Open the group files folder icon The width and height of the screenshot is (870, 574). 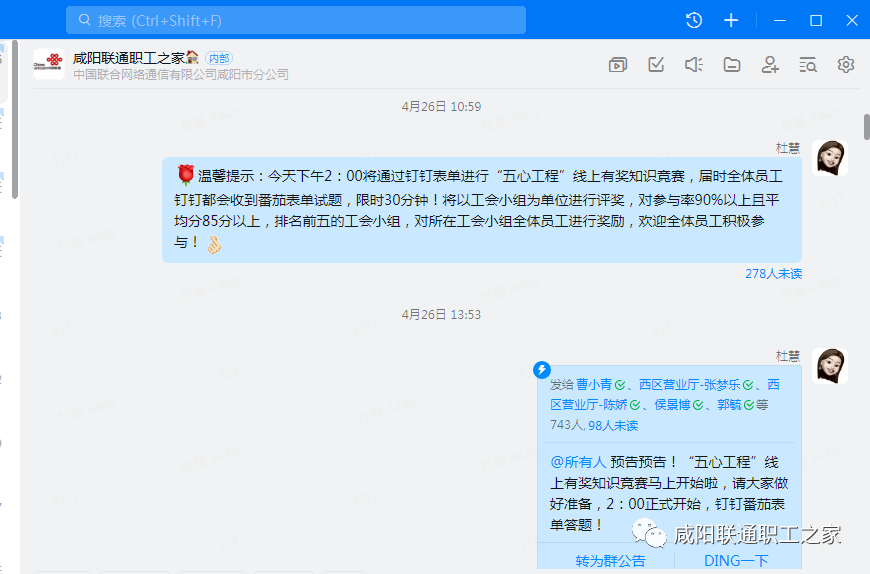[732, 65]
